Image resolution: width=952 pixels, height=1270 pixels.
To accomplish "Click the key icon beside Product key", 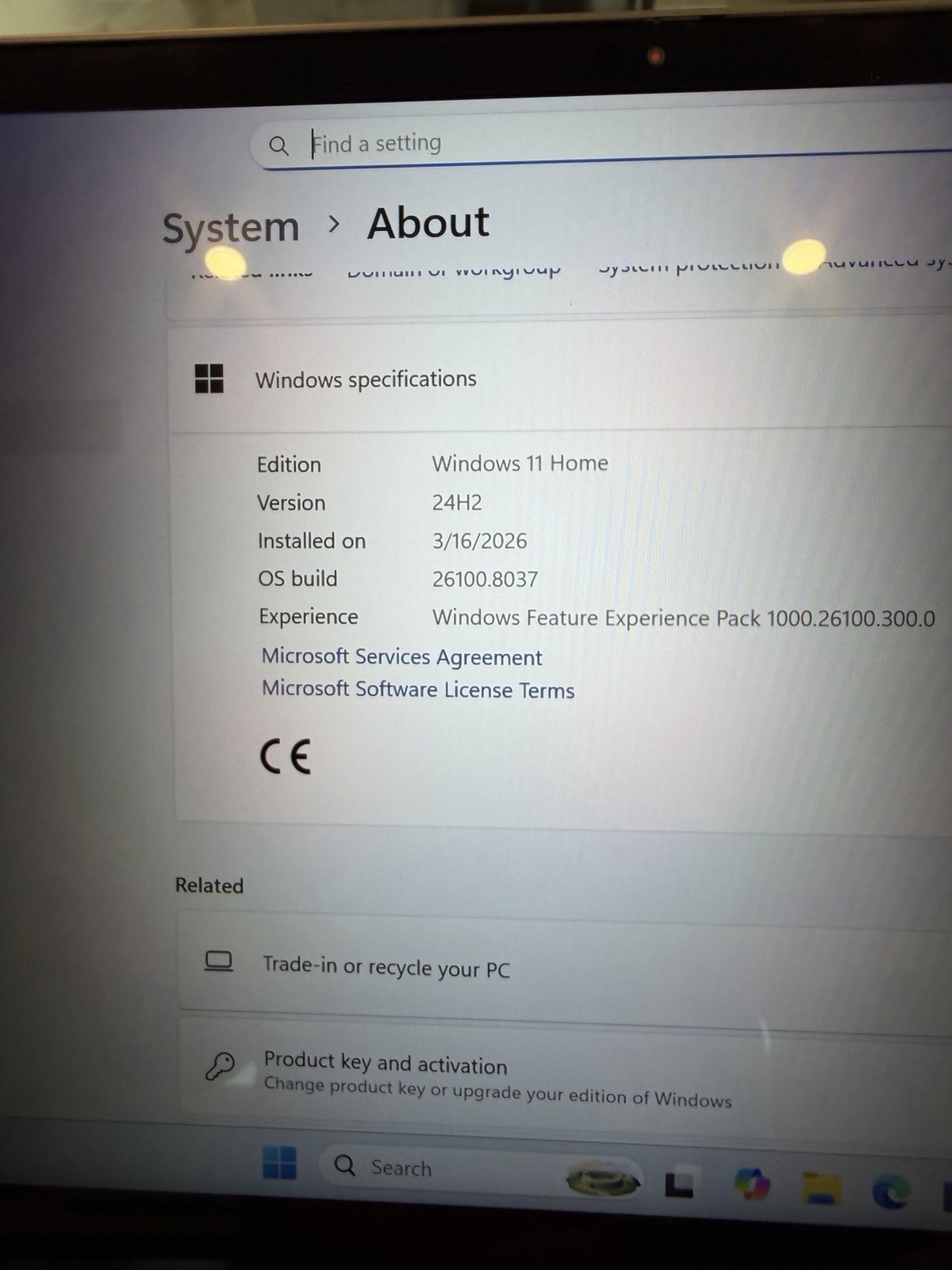I will (220, 1066).
